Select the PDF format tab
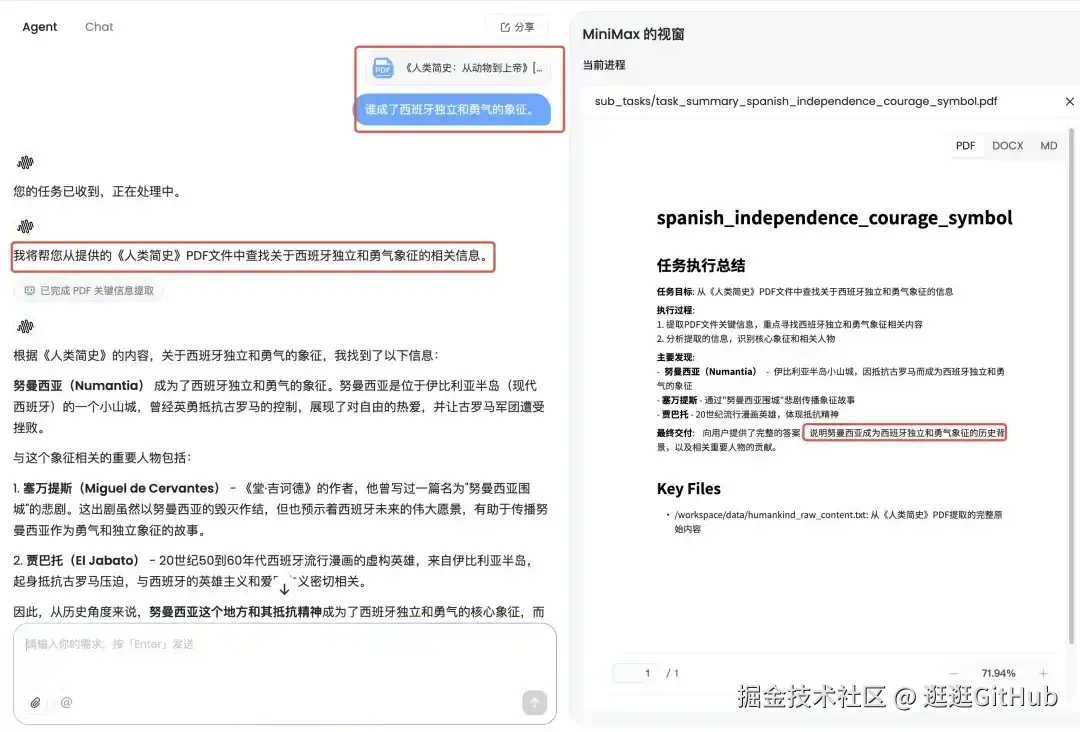 point(965,145)
